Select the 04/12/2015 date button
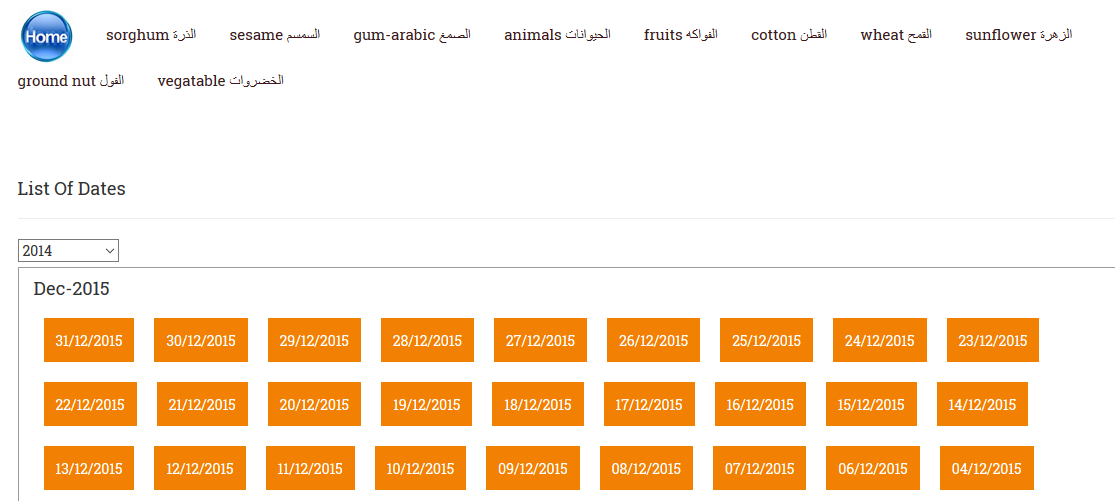Viewport: 1115px width, 501px height. (x=987, y=468)
